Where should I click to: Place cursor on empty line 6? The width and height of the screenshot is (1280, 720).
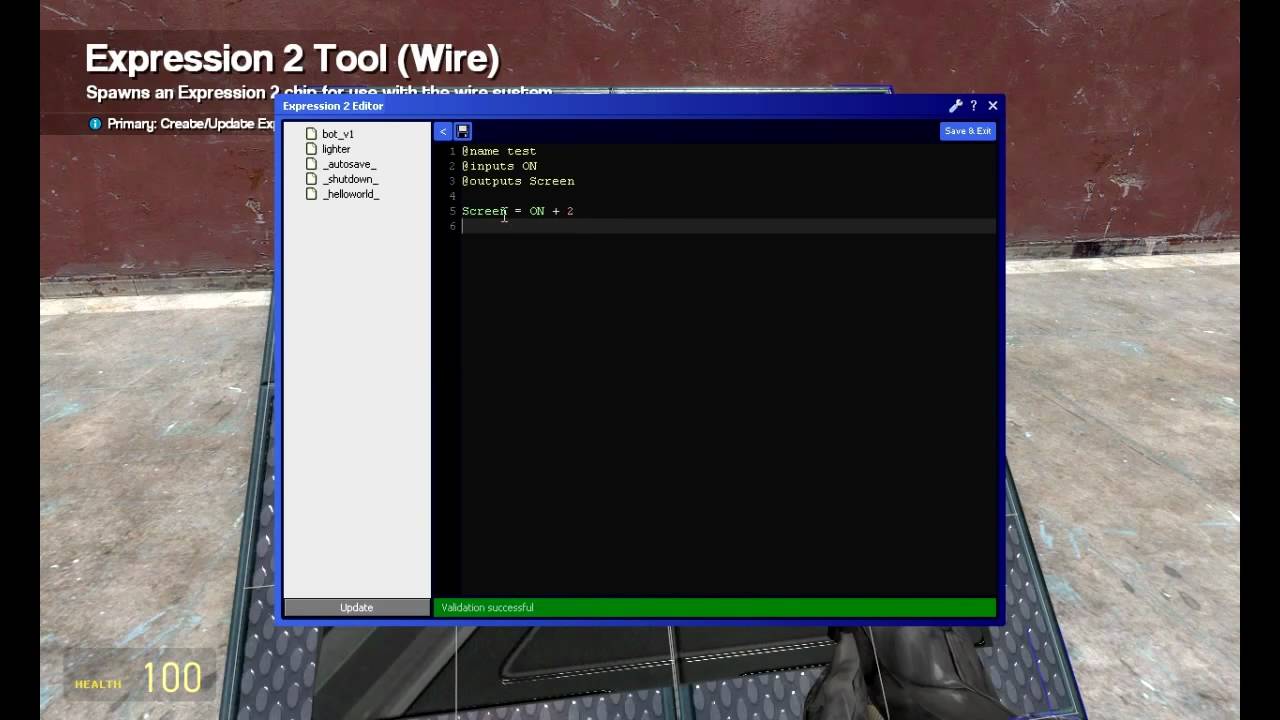(x=728, y=226)
